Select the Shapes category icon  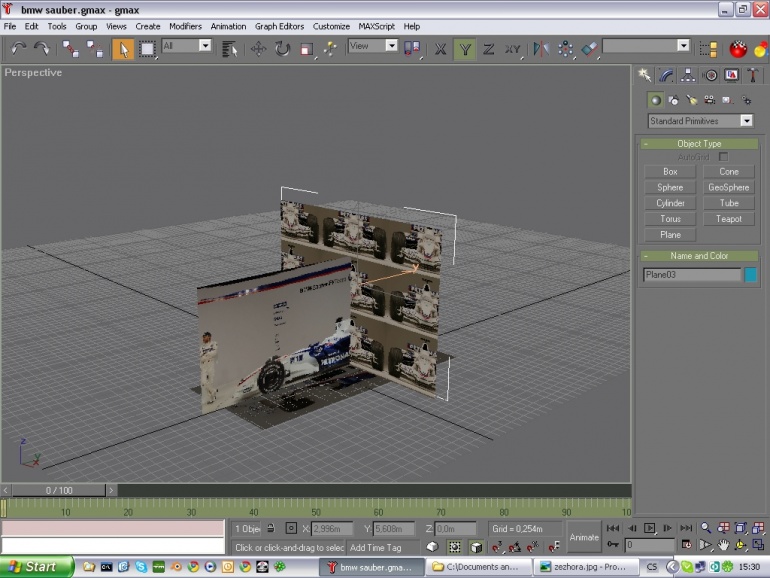coord(673,100)
